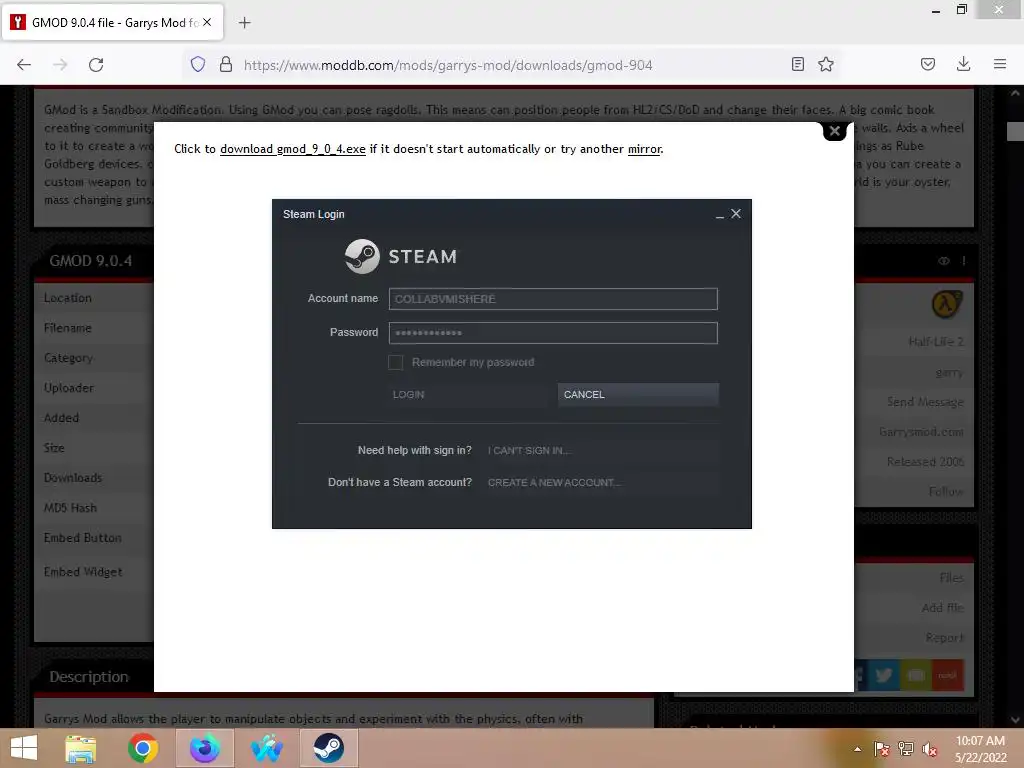Open Windows Start menu

pyautogui.click(x=24, y=748)
